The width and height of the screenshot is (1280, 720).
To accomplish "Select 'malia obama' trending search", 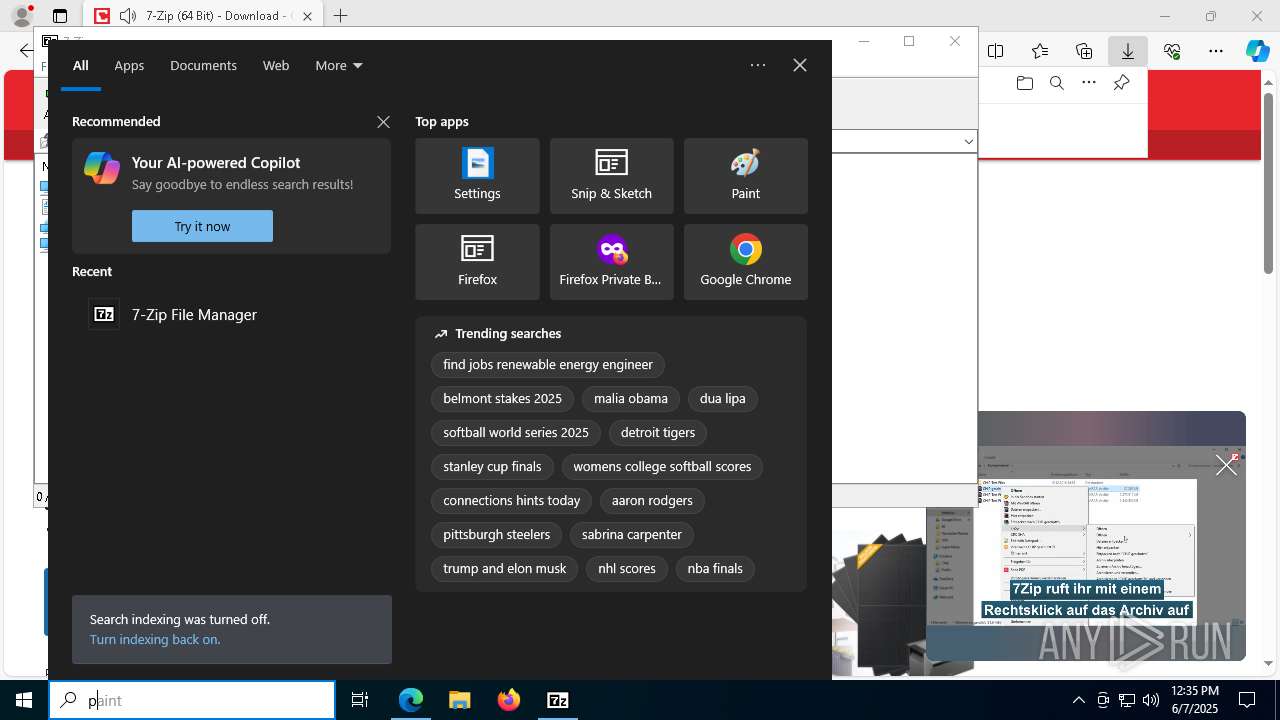I will pyautogui.click(x=631, y=399).
